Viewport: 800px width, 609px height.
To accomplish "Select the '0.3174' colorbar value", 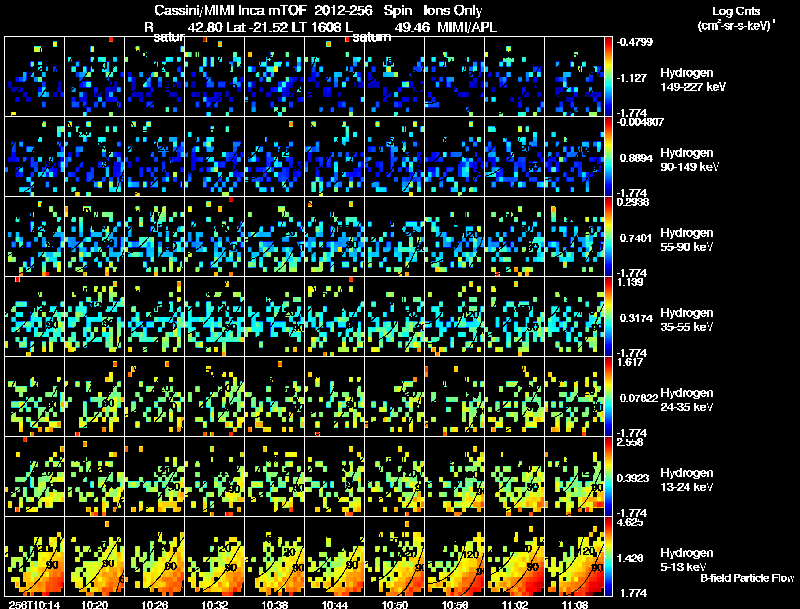I will click(x=636, y=318).
